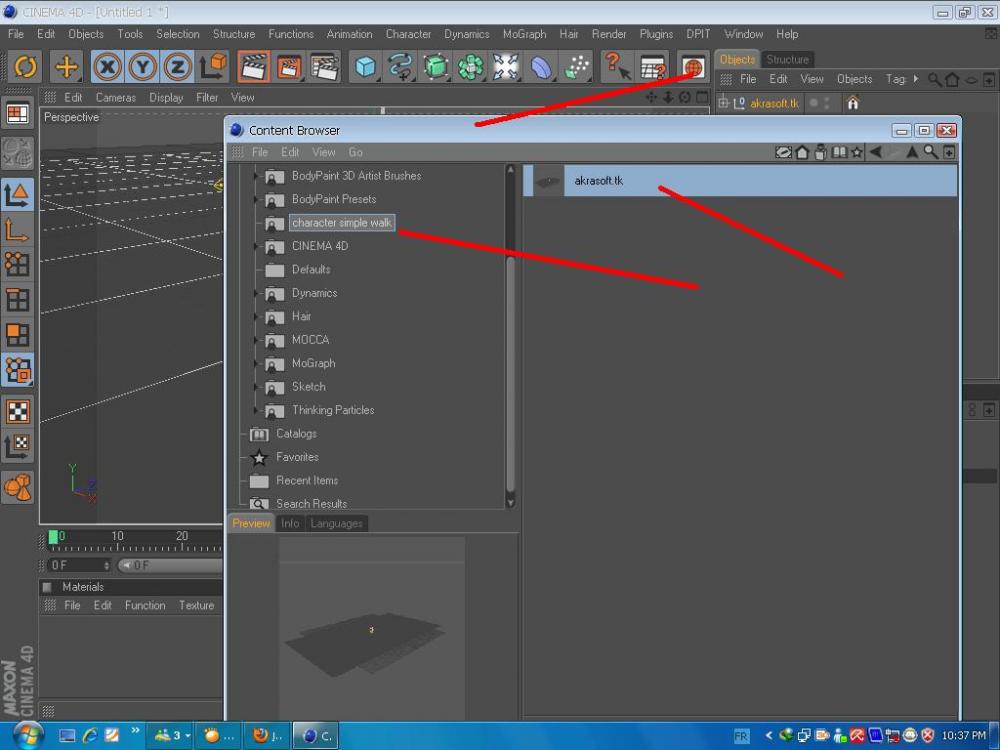Select the Model mode triangle icon
The width and height of the screenshot is (1000, 750).
click(x=17, y=195)
